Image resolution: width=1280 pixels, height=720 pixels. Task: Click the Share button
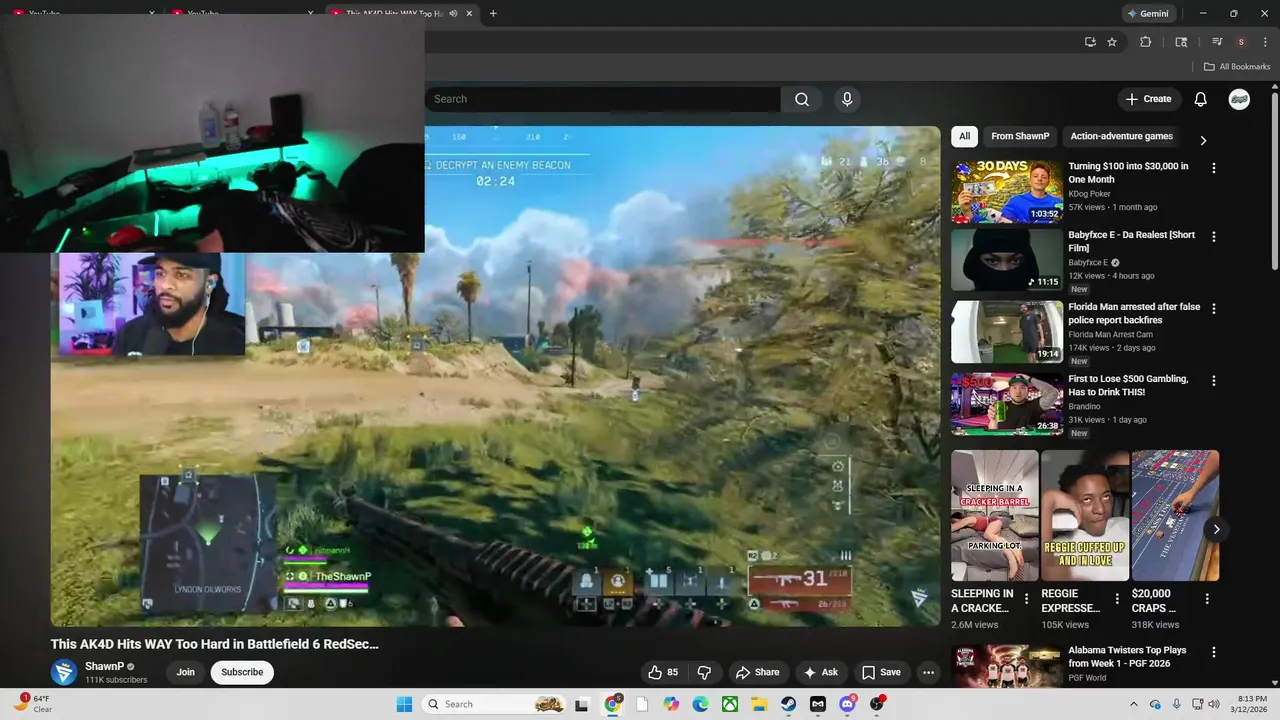(757, 672)
